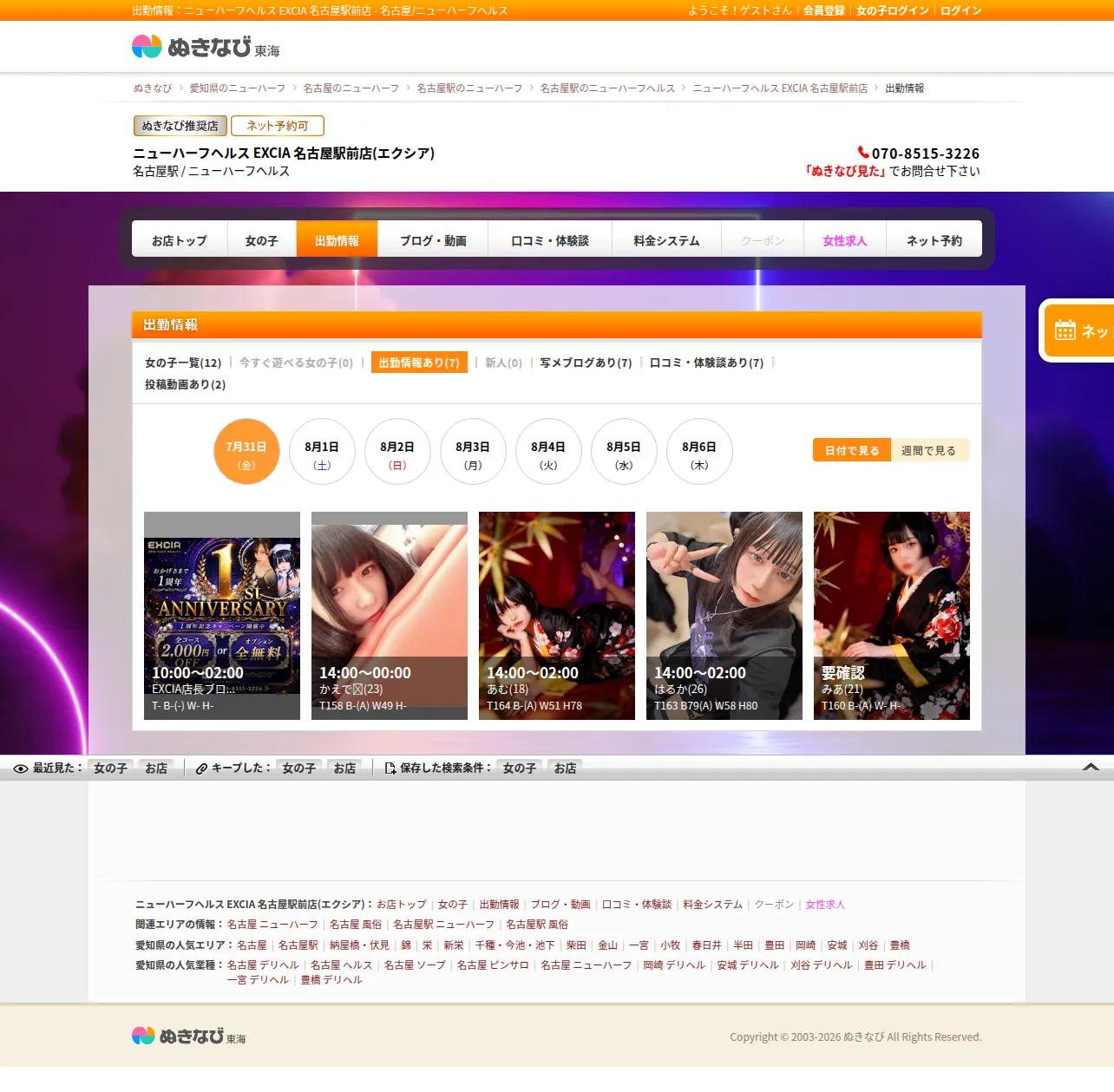
Task: Click the footer 豊橋 デリヘル link
Action: [x=331, y=980]
